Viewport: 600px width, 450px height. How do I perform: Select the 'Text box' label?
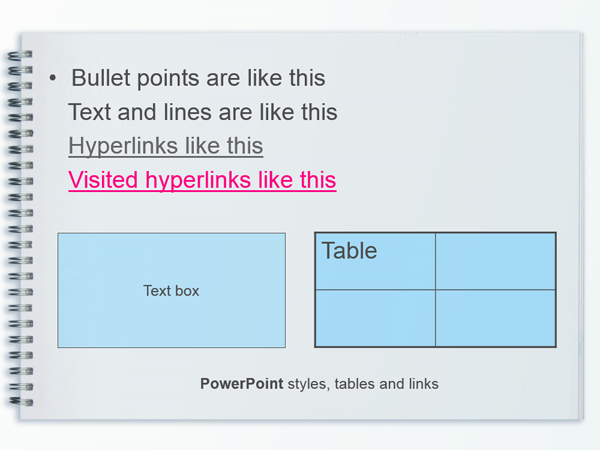click(x=171, y=291)
